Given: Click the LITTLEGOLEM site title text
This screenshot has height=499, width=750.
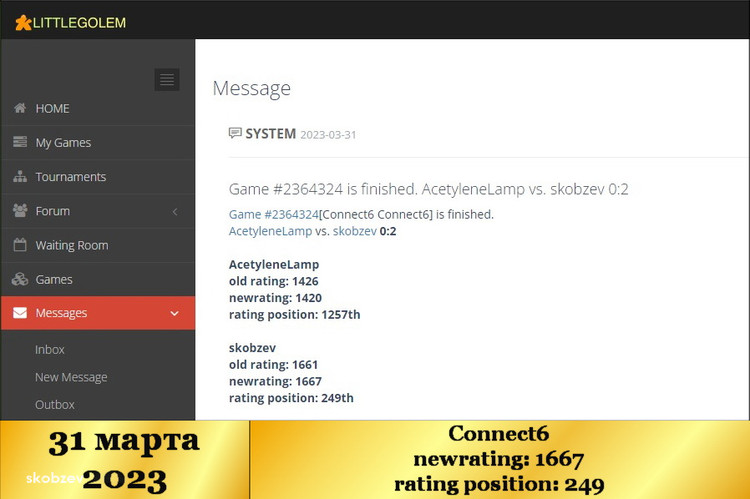Looking at the screenshot, I should (80, 22).
